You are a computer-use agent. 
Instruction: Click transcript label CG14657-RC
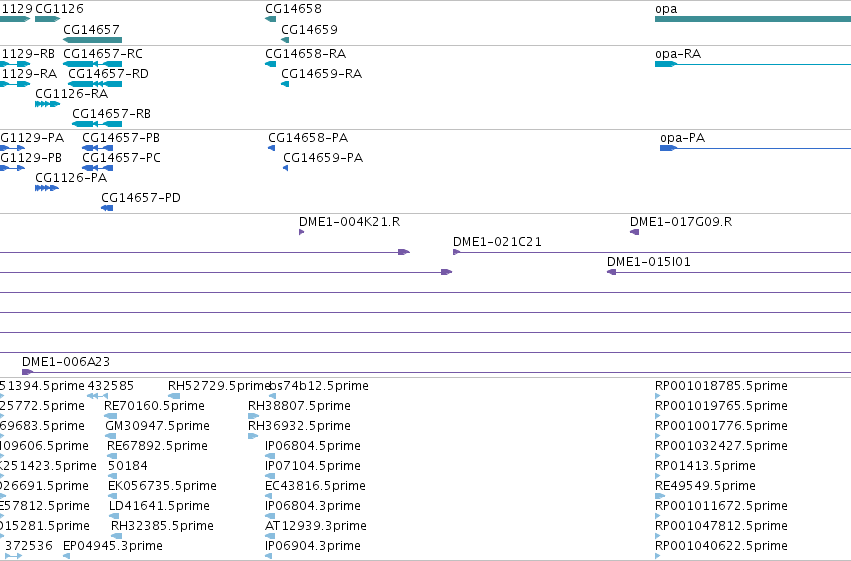[x=103, y=54]
